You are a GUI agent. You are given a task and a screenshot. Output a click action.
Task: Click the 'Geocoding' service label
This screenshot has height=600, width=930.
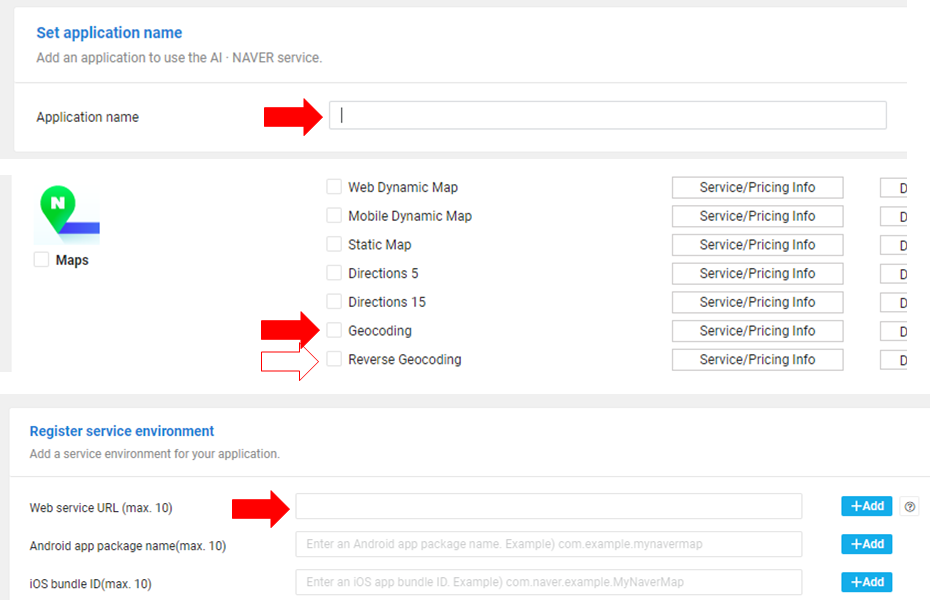(x=380, y=331)
